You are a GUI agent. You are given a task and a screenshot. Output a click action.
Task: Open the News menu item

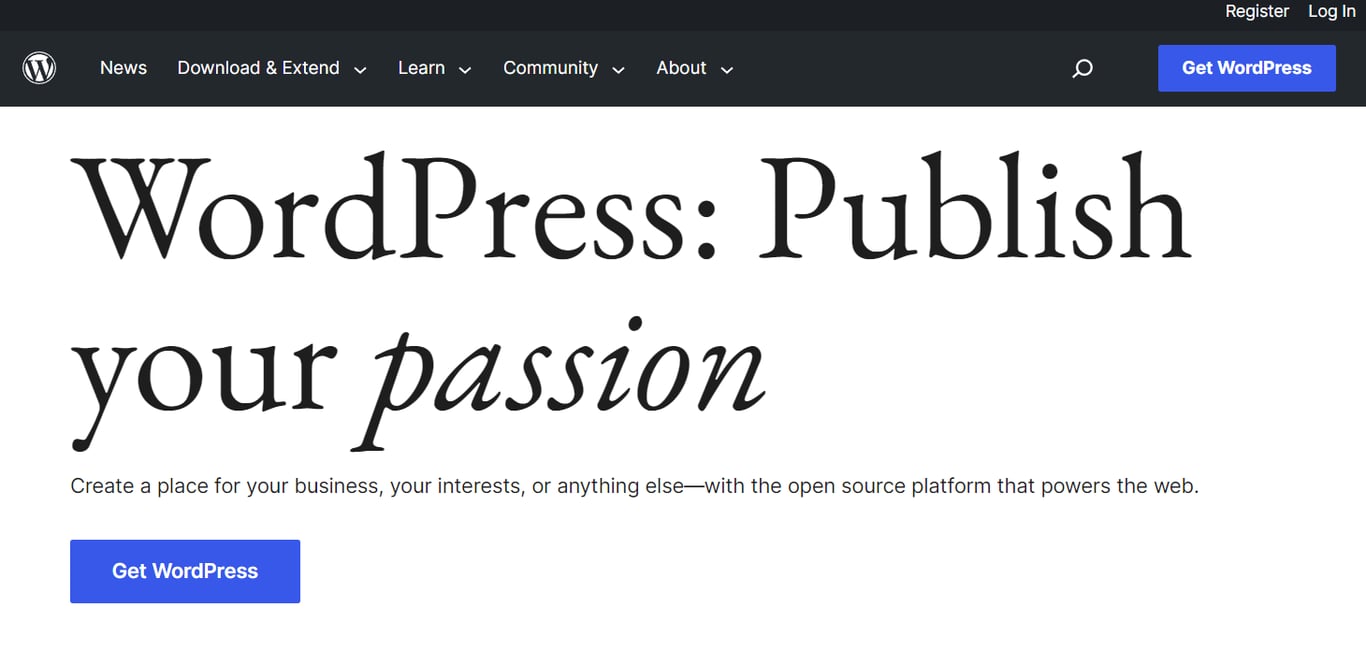[123, 68]
